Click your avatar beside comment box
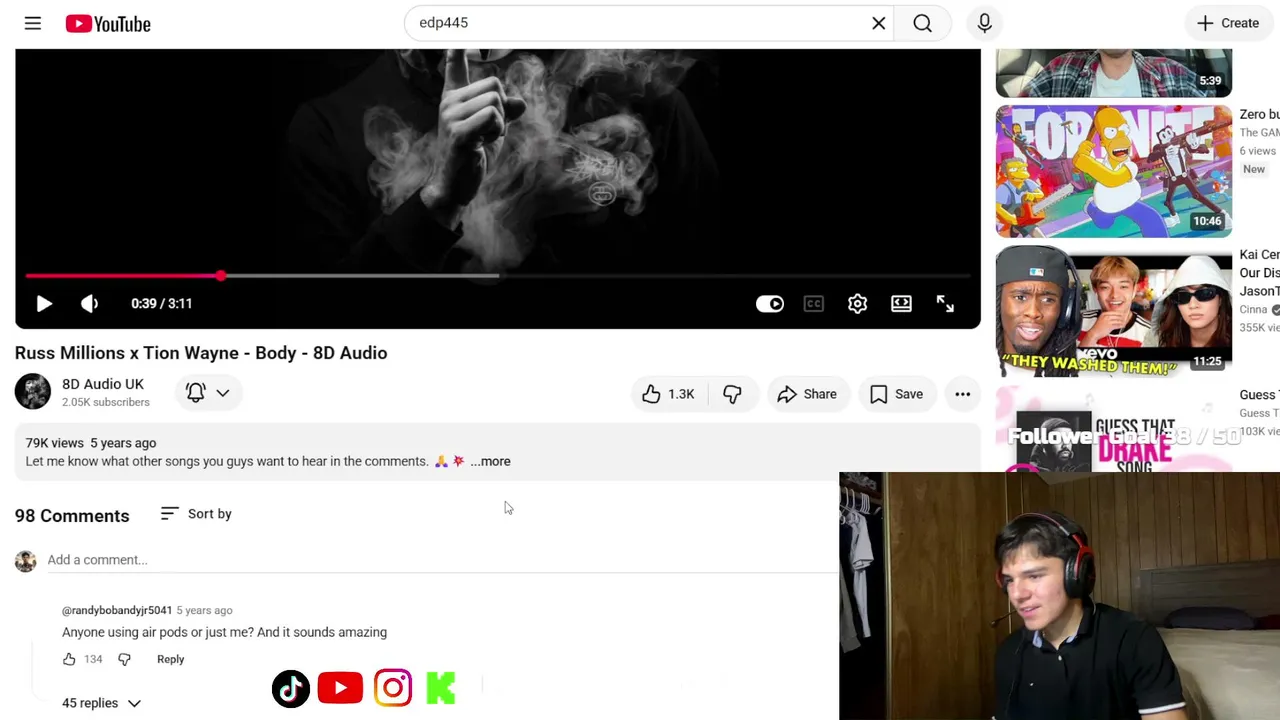1280x720 pixels. [26, 561]
